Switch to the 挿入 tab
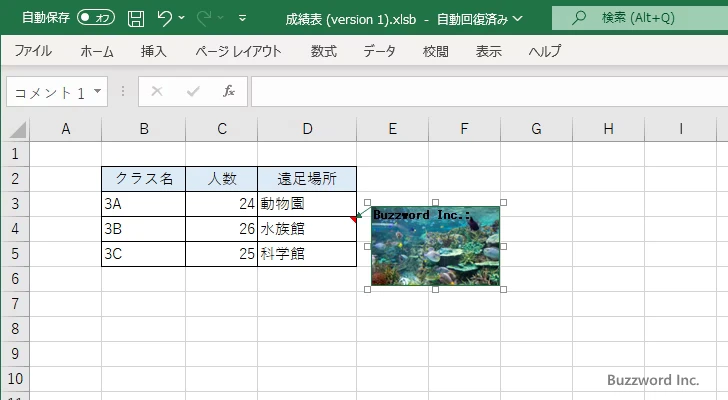Image resolution: width=728 pixels, height=400 pixels. point(154,51)
